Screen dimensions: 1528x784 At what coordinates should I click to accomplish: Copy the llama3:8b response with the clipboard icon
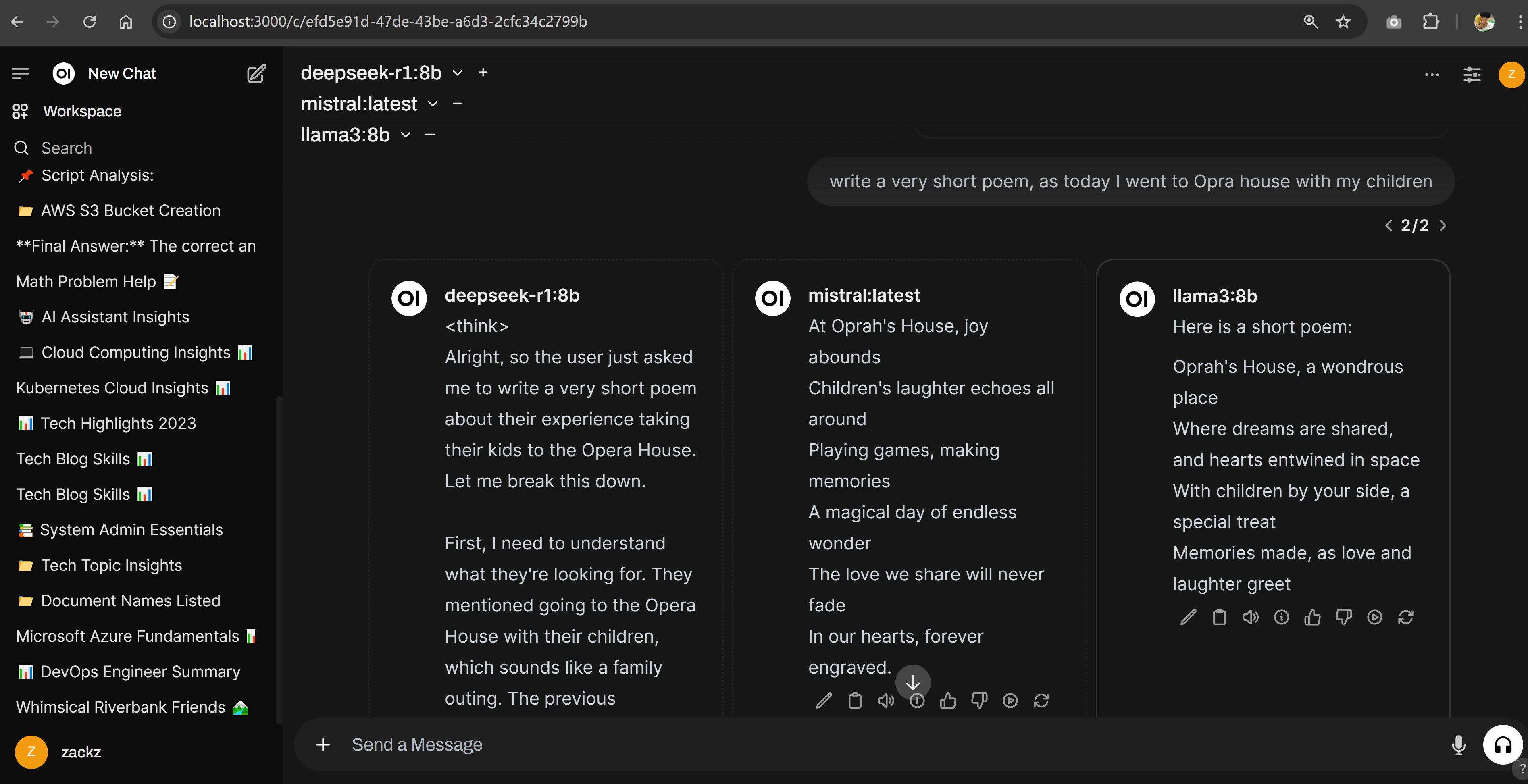tap(1219, 618)
